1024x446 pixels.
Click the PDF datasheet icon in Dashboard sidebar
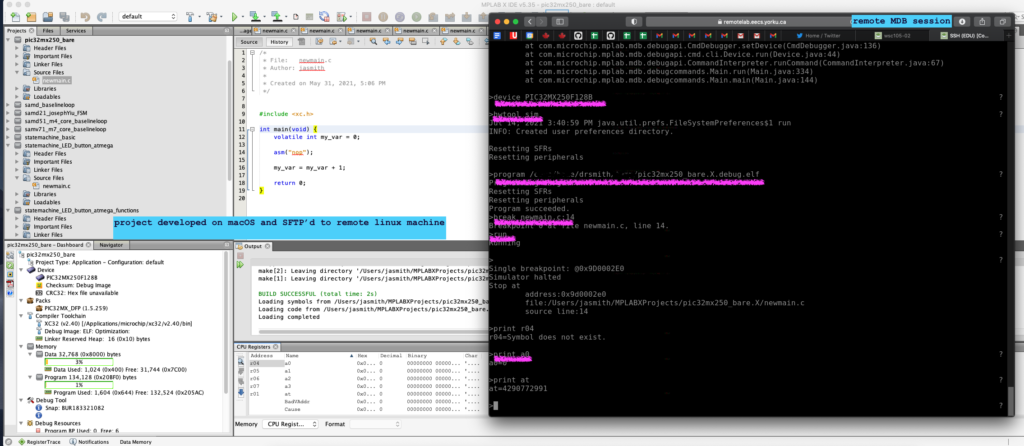click(x=10, y=284)
